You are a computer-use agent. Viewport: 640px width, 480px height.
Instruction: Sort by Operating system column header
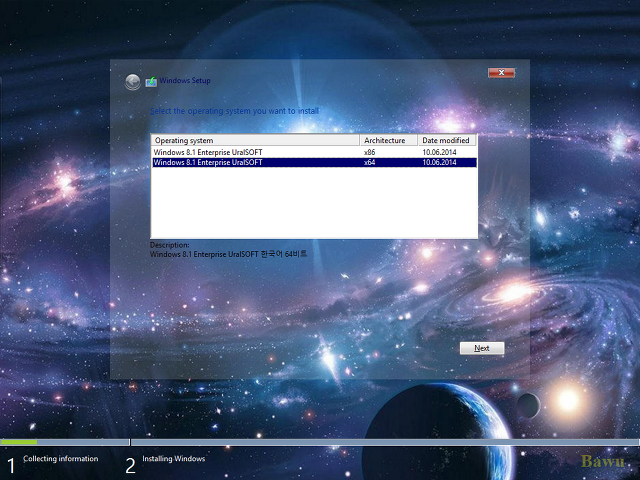click(x=256, y=140)
